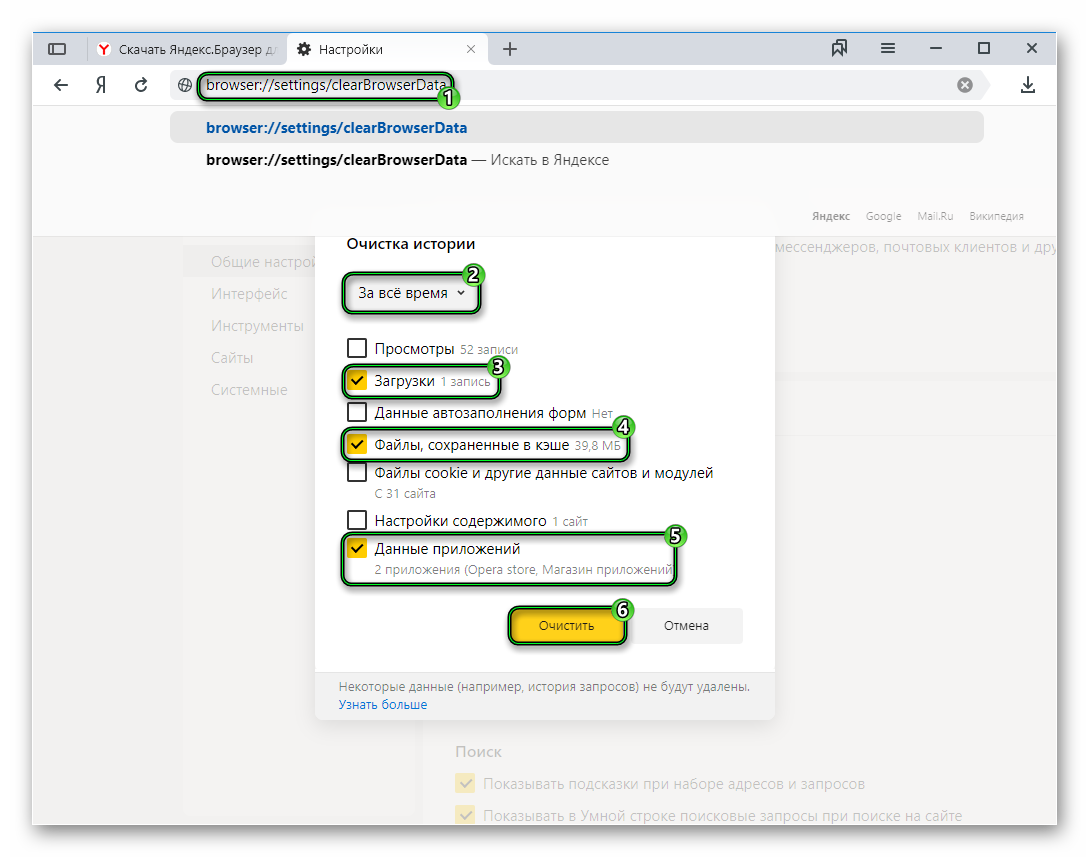Open Yandex home via Я icon
Image resolution: width=1089 pixels, height=857 pixels.
[101, 86]
